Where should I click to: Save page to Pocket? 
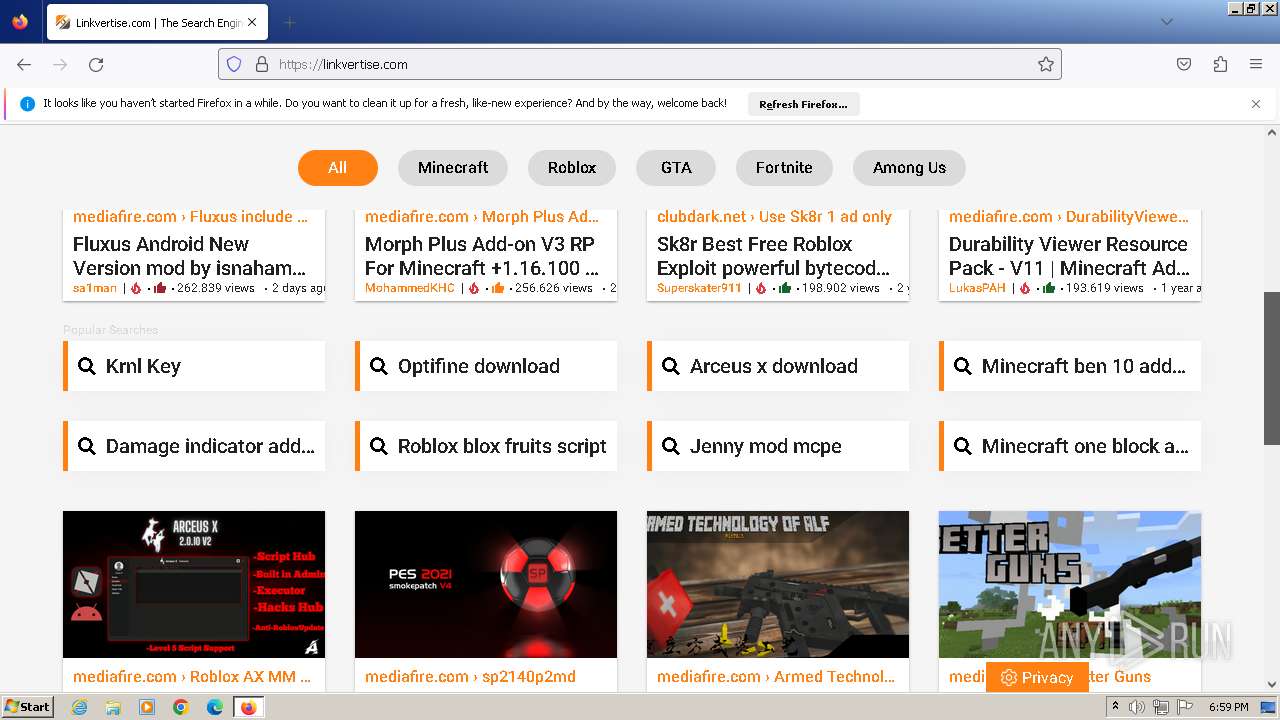click(1184, 64)
